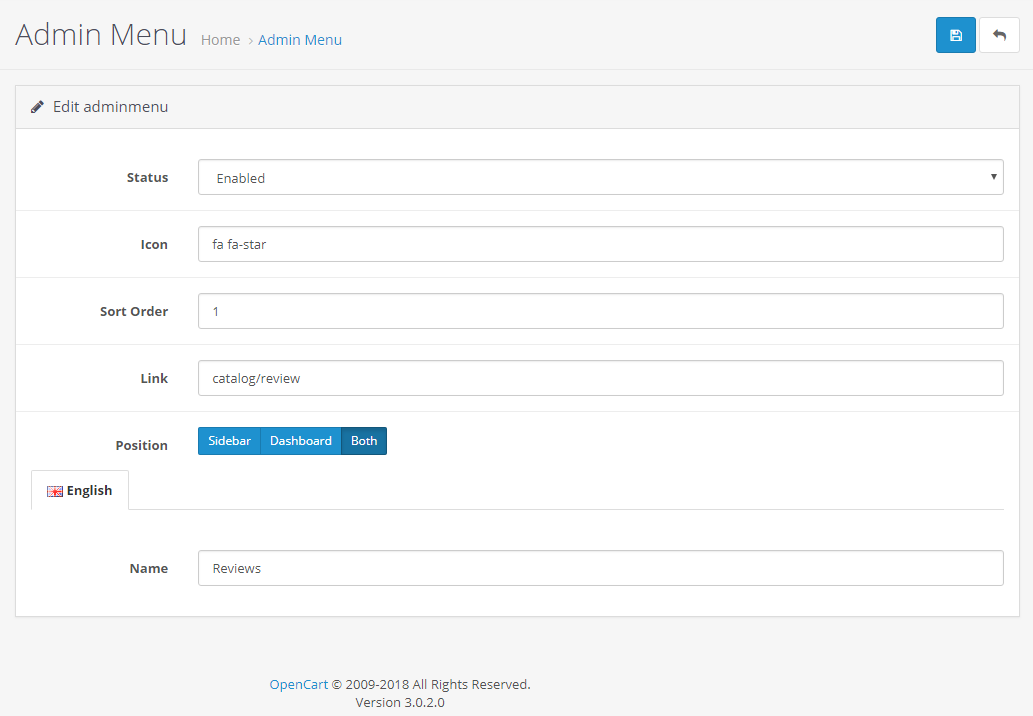Click the Name field containing Reviews
Screen dimensions: 1033x716
(600, 568)
